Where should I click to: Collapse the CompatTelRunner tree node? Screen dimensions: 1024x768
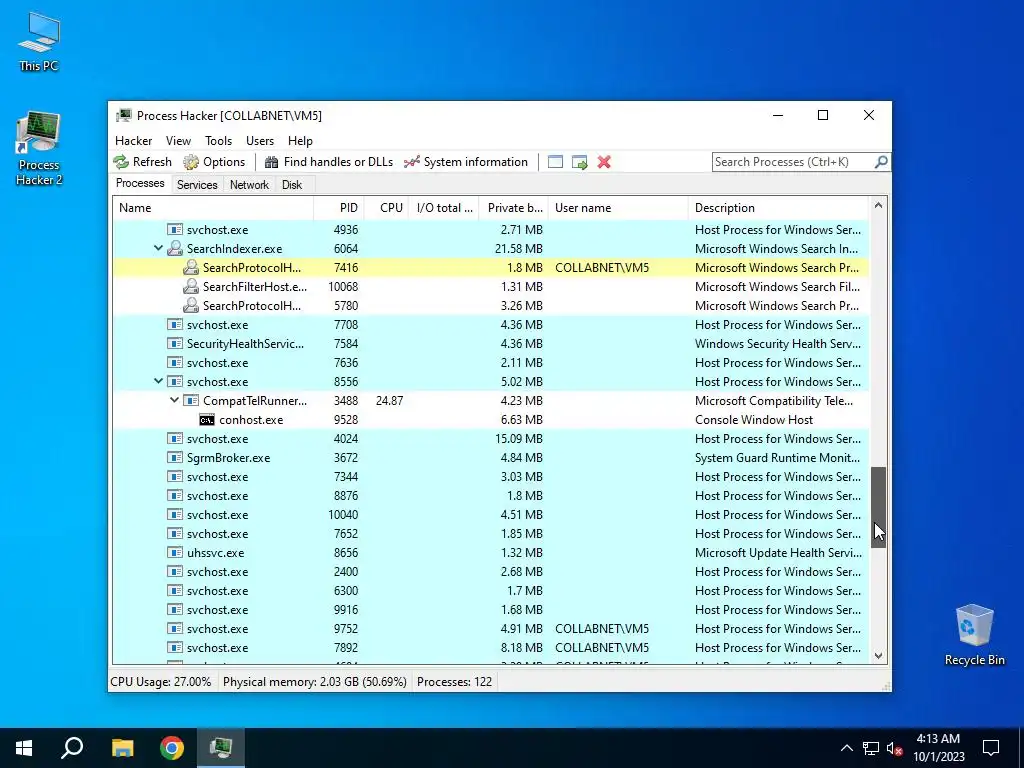174,400
